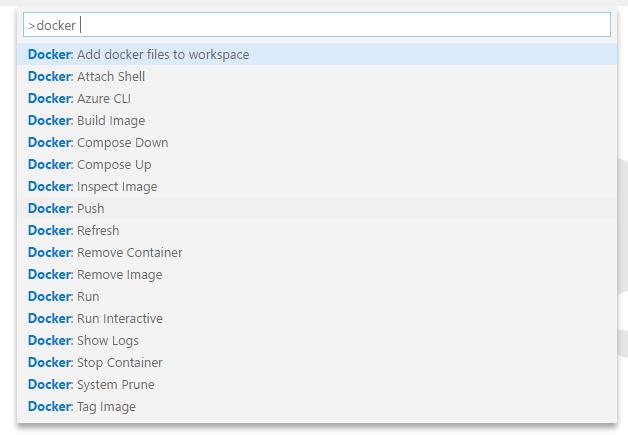Pick Docker: Run Interactive from palette
Viewport: 628px width, 435px height.
click(317, 318)
